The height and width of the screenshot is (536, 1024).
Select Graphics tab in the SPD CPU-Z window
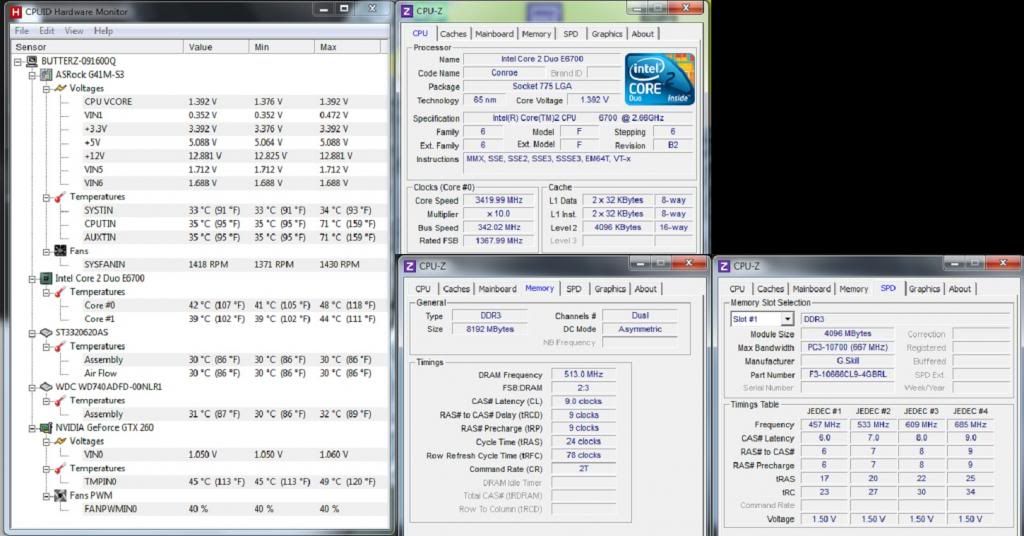[x=924, y=289]
